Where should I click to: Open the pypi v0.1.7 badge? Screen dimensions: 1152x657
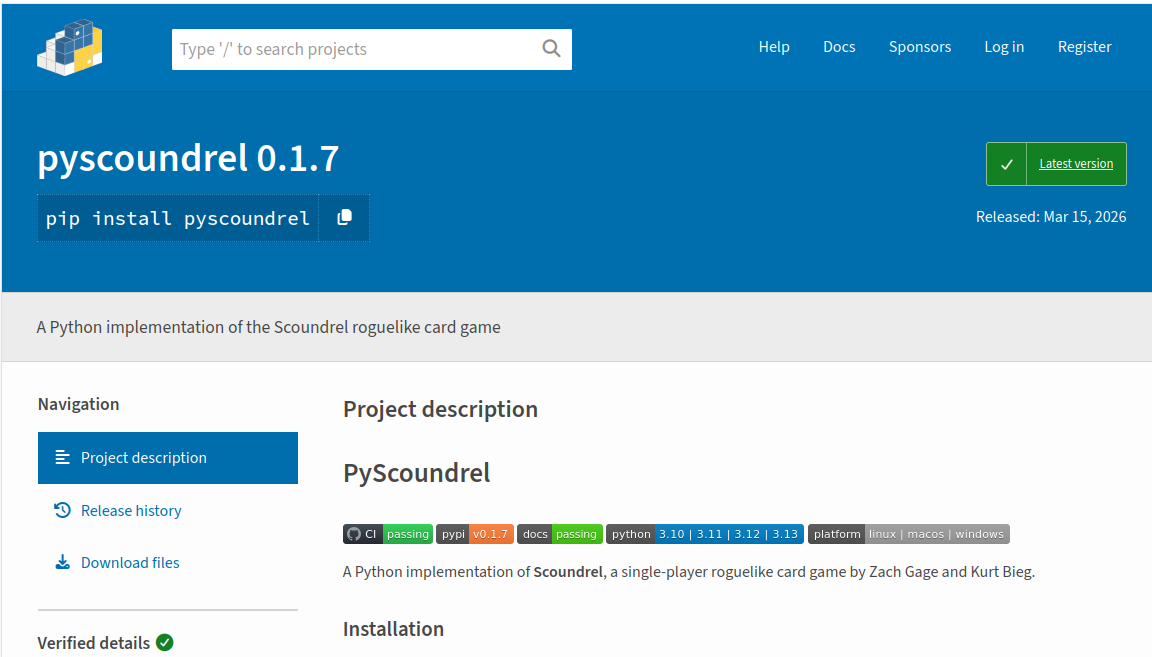pos(475,534)
